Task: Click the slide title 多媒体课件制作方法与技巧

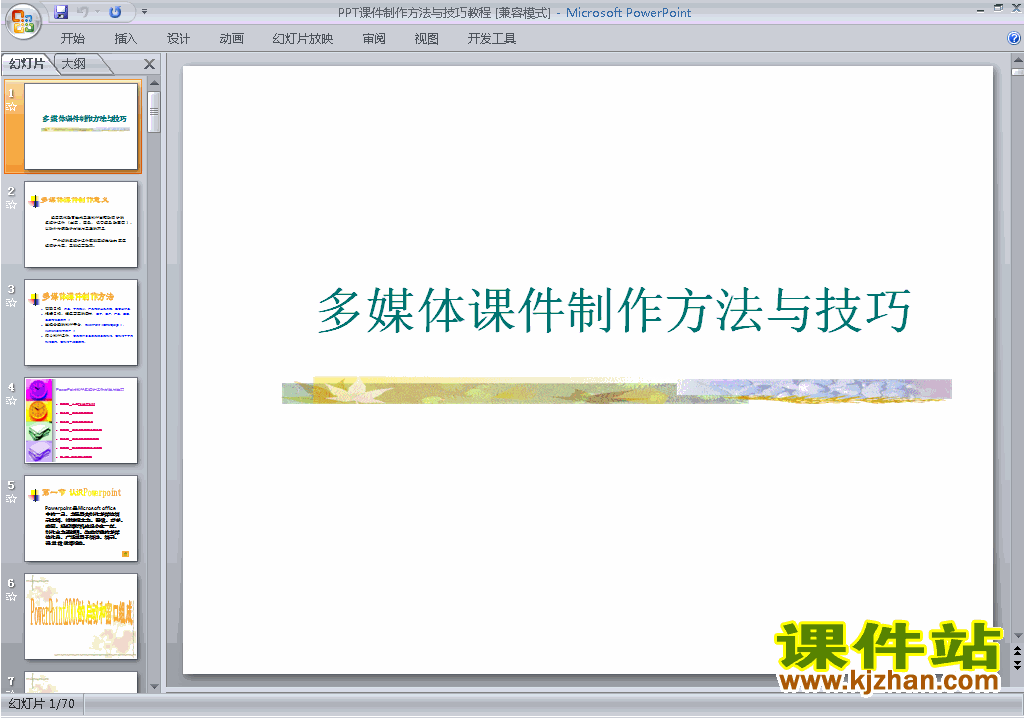Action: [614, 310]
